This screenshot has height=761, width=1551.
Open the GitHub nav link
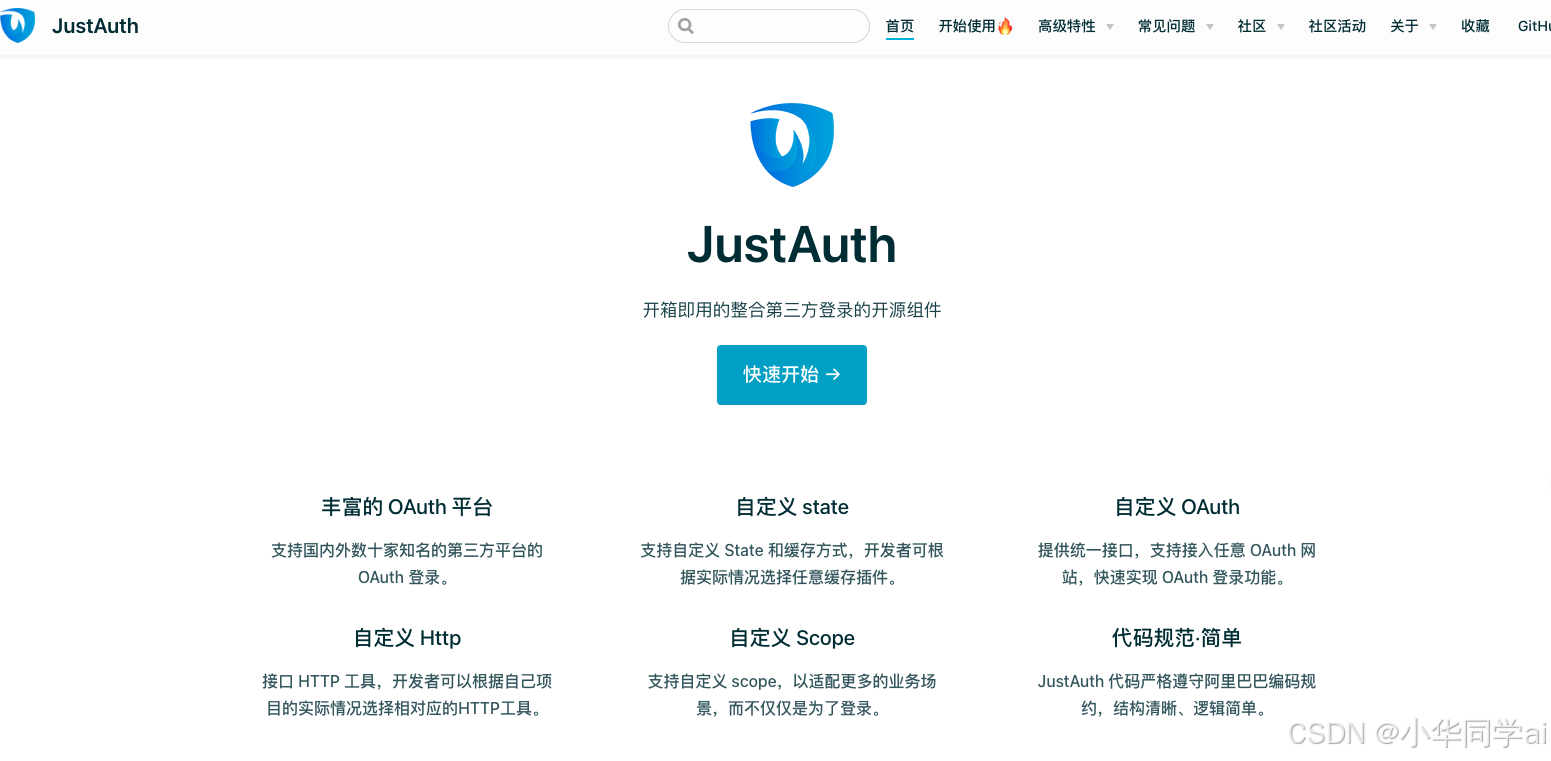coord(1534,26)
